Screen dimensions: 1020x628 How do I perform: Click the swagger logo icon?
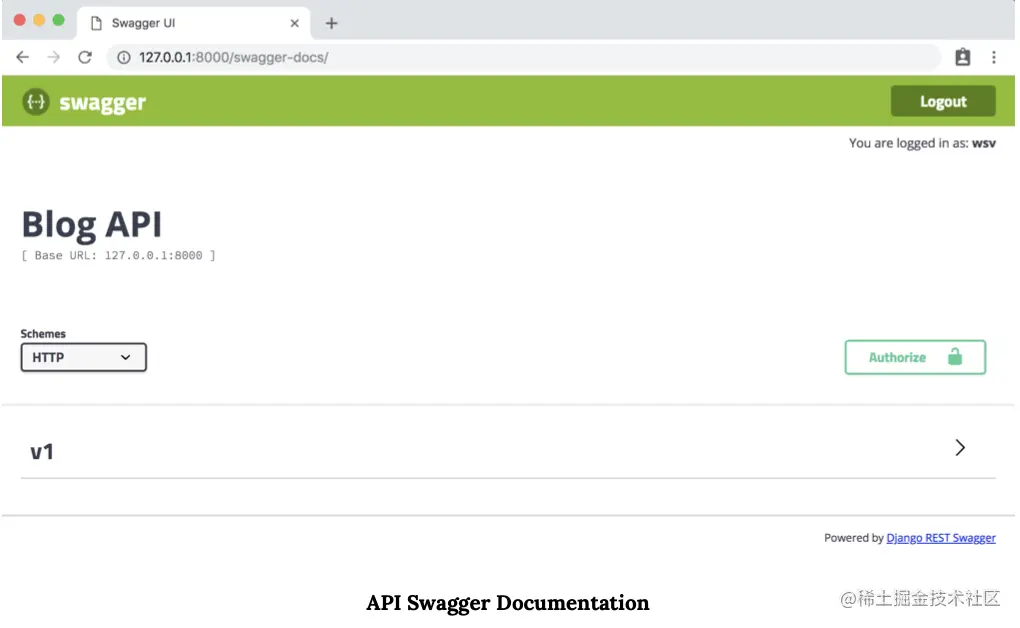tap(36, 102)
